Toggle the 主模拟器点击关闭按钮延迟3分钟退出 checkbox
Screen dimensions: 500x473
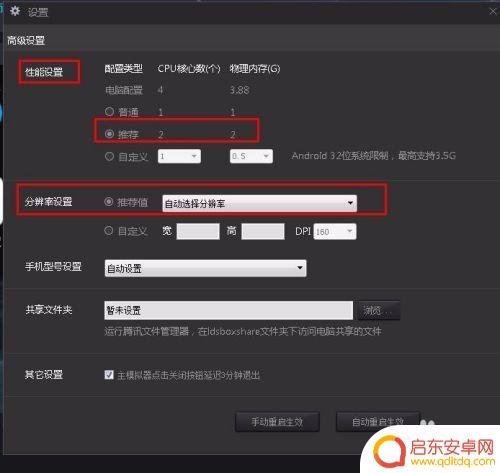pyautogui.click(x=109, y=375)
